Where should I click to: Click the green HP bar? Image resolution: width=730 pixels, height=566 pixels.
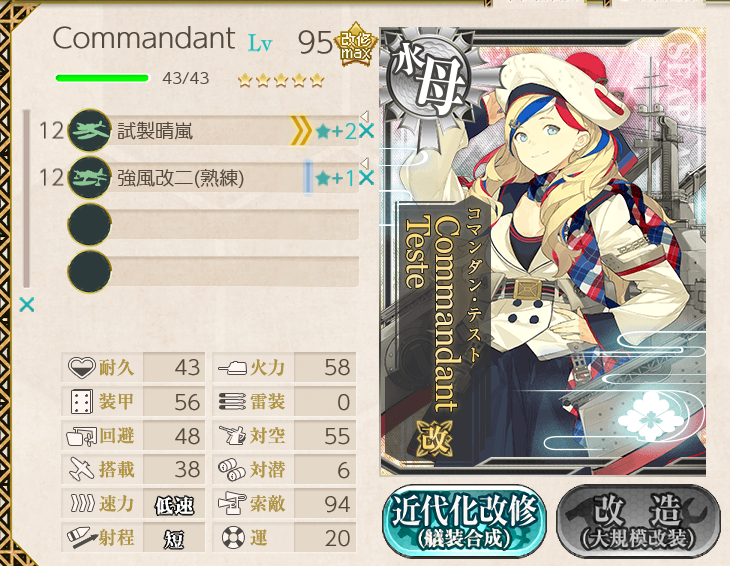point(102,78)
